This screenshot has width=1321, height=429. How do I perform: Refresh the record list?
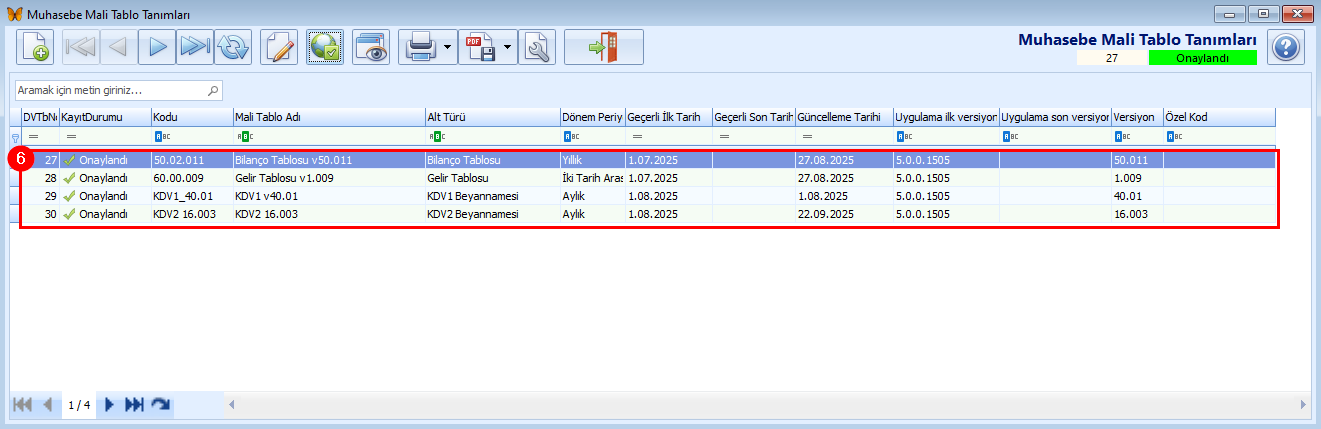pyautogui.click(x=233, y=47)
